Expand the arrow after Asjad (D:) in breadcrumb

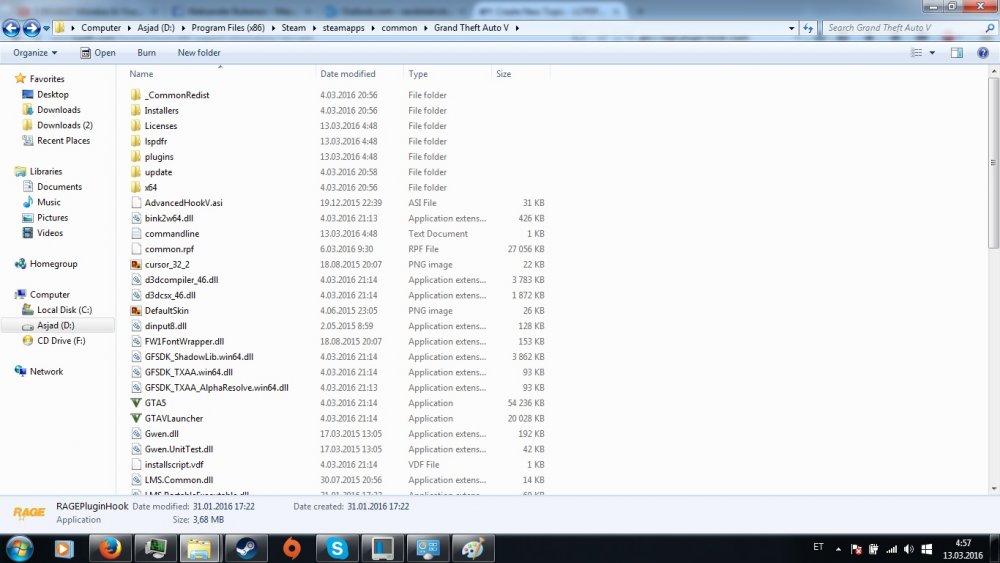(183, 28)
